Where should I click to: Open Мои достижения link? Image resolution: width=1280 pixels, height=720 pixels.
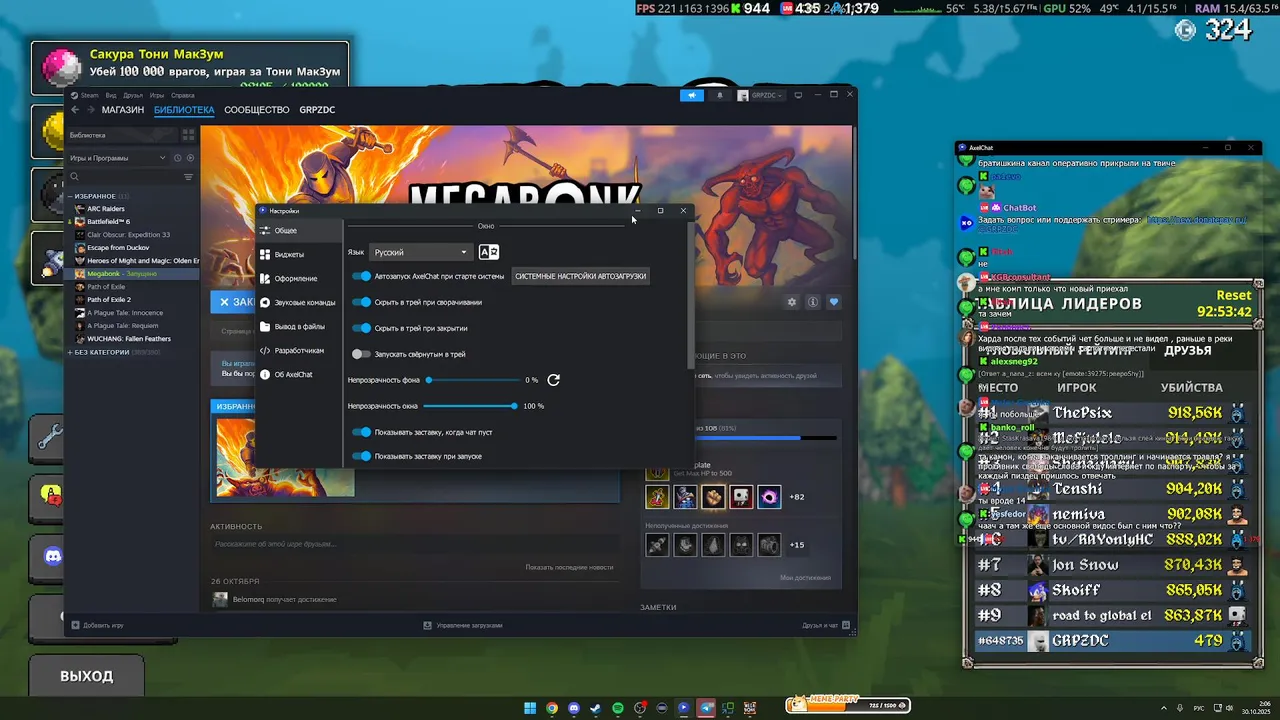[805, 577]
